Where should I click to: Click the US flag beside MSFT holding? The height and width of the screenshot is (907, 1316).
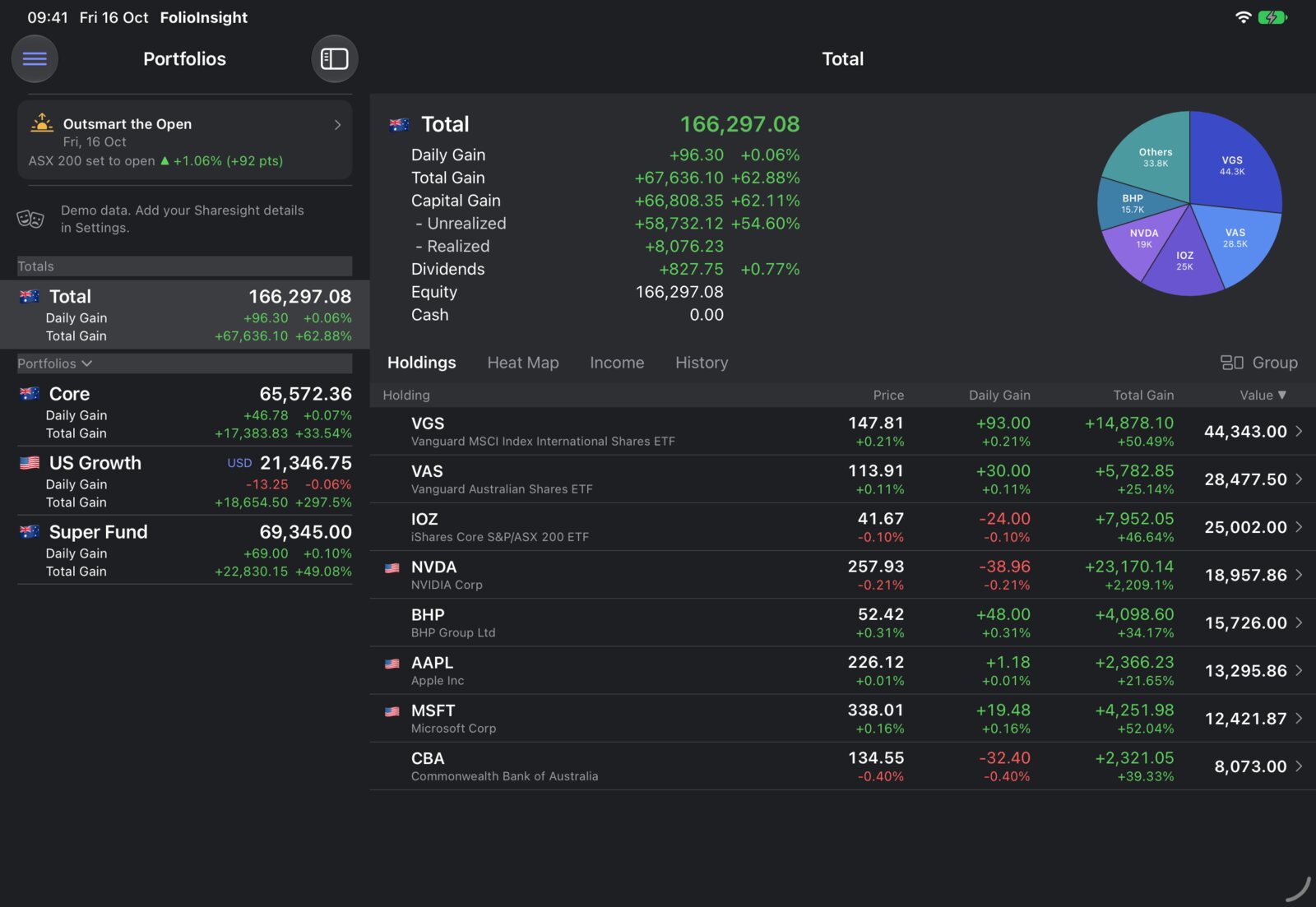pyautogui.click(x=392, y=711)
